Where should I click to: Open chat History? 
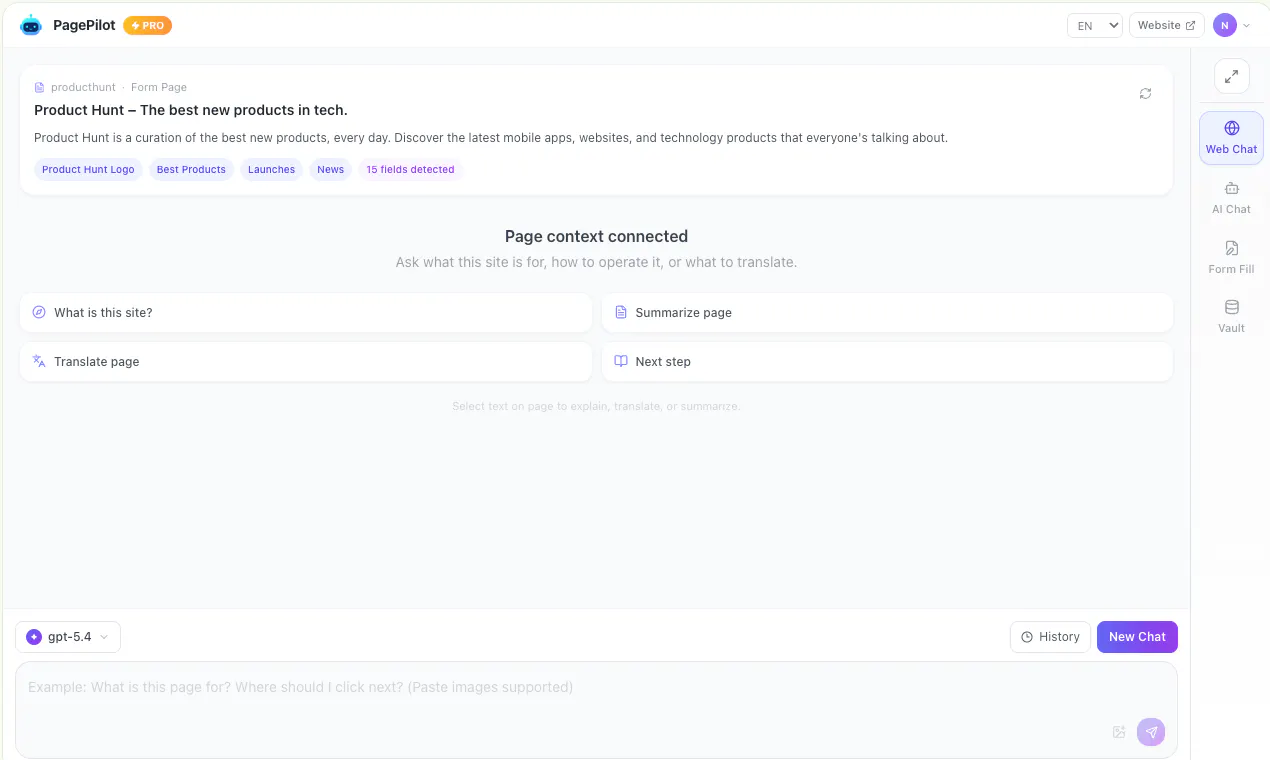(x=1050, y=637)
